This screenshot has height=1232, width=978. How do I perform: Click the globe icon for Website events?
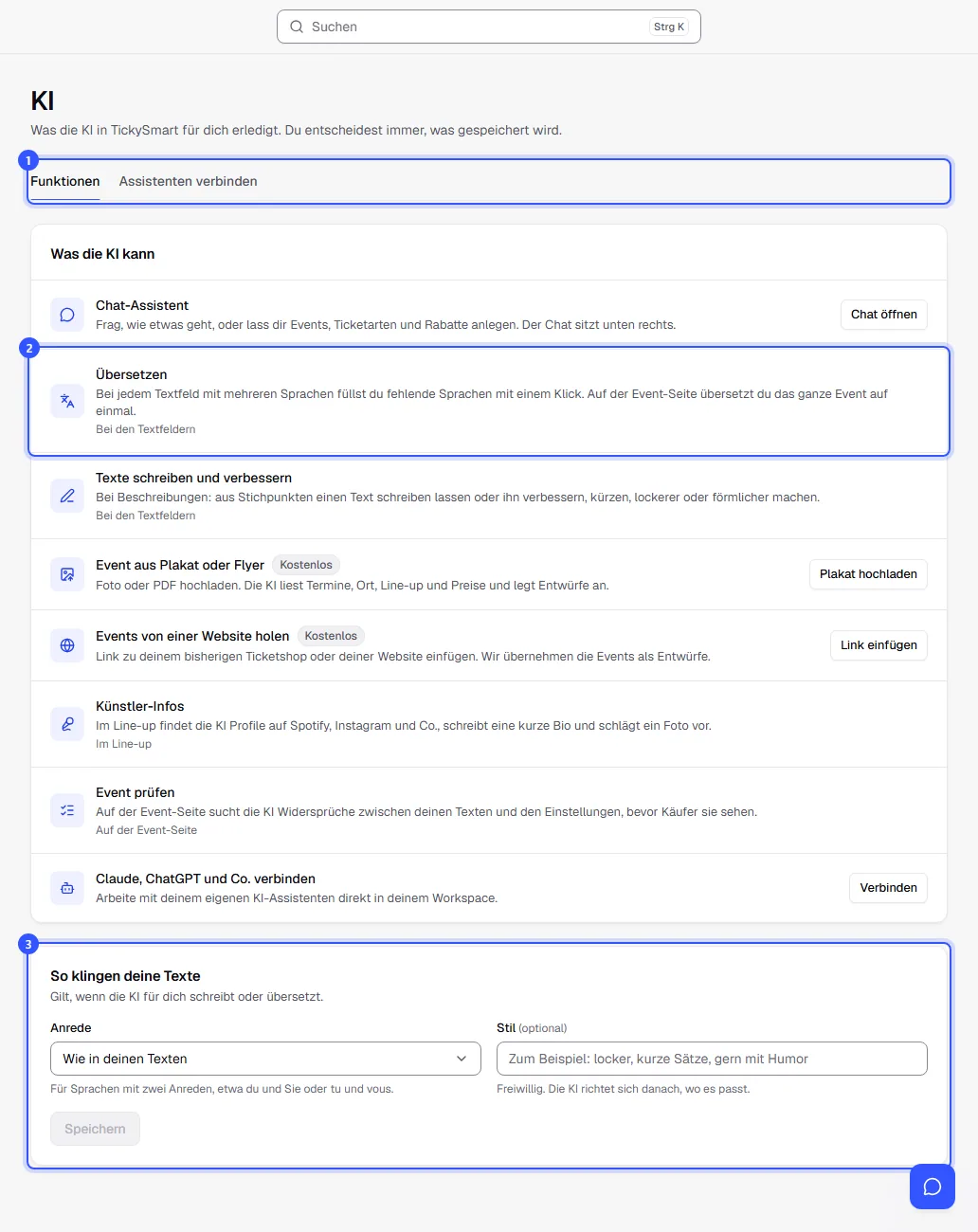click(67, 645)
